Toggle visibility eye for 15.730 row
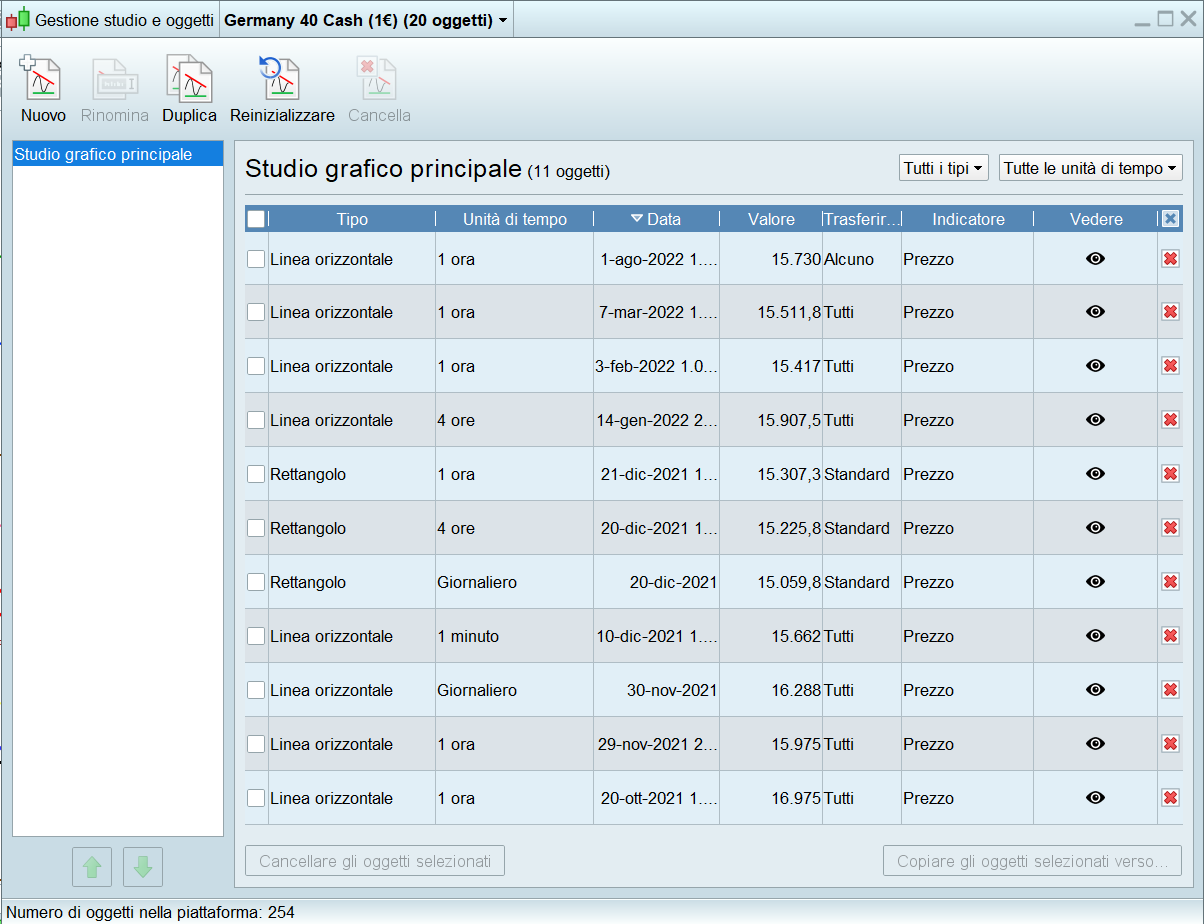This screenshot has width=1204, height=924. 1095,259
